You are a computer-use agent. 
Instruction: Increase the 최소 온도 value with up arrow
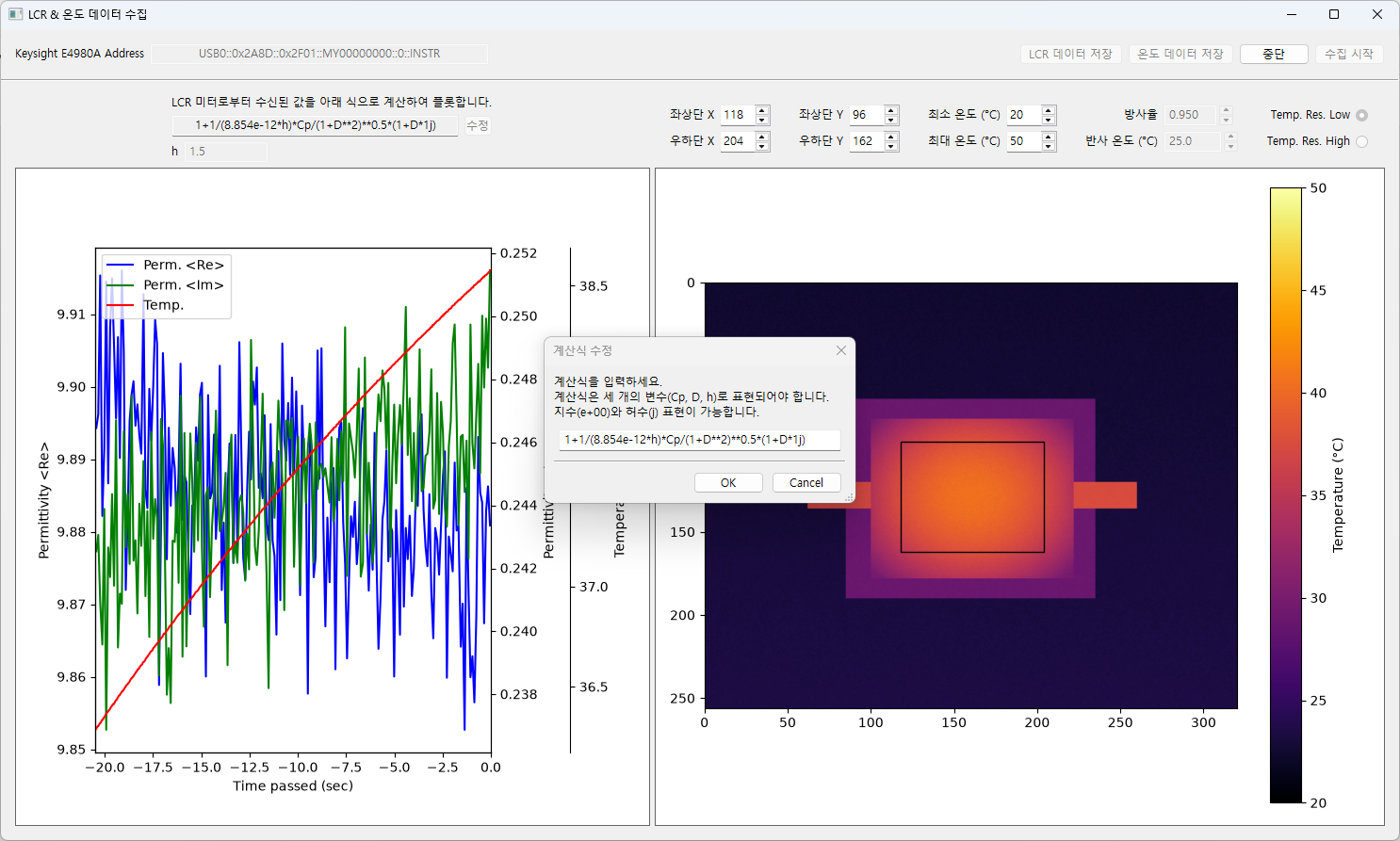pos(1049,110)
